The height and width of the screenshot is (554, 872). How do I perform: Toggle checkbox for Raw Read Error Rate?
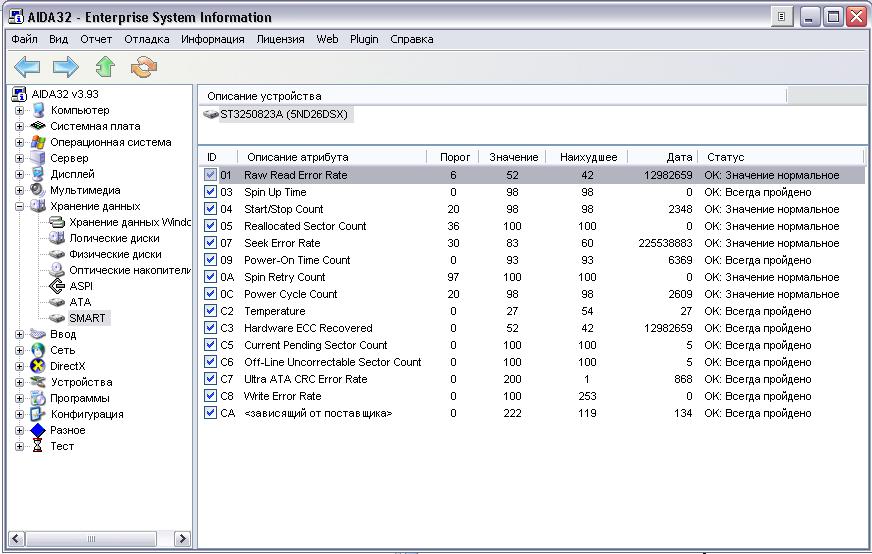[210, 175]
